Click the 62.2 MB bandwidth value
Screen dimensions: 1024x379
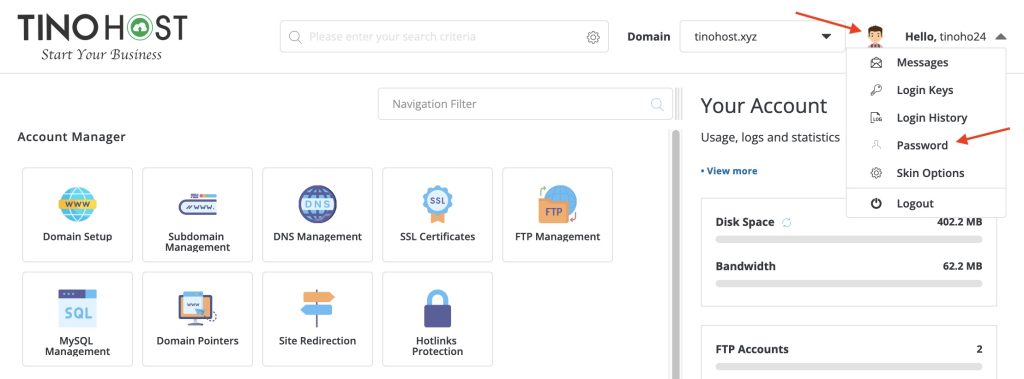pos(963,266)
